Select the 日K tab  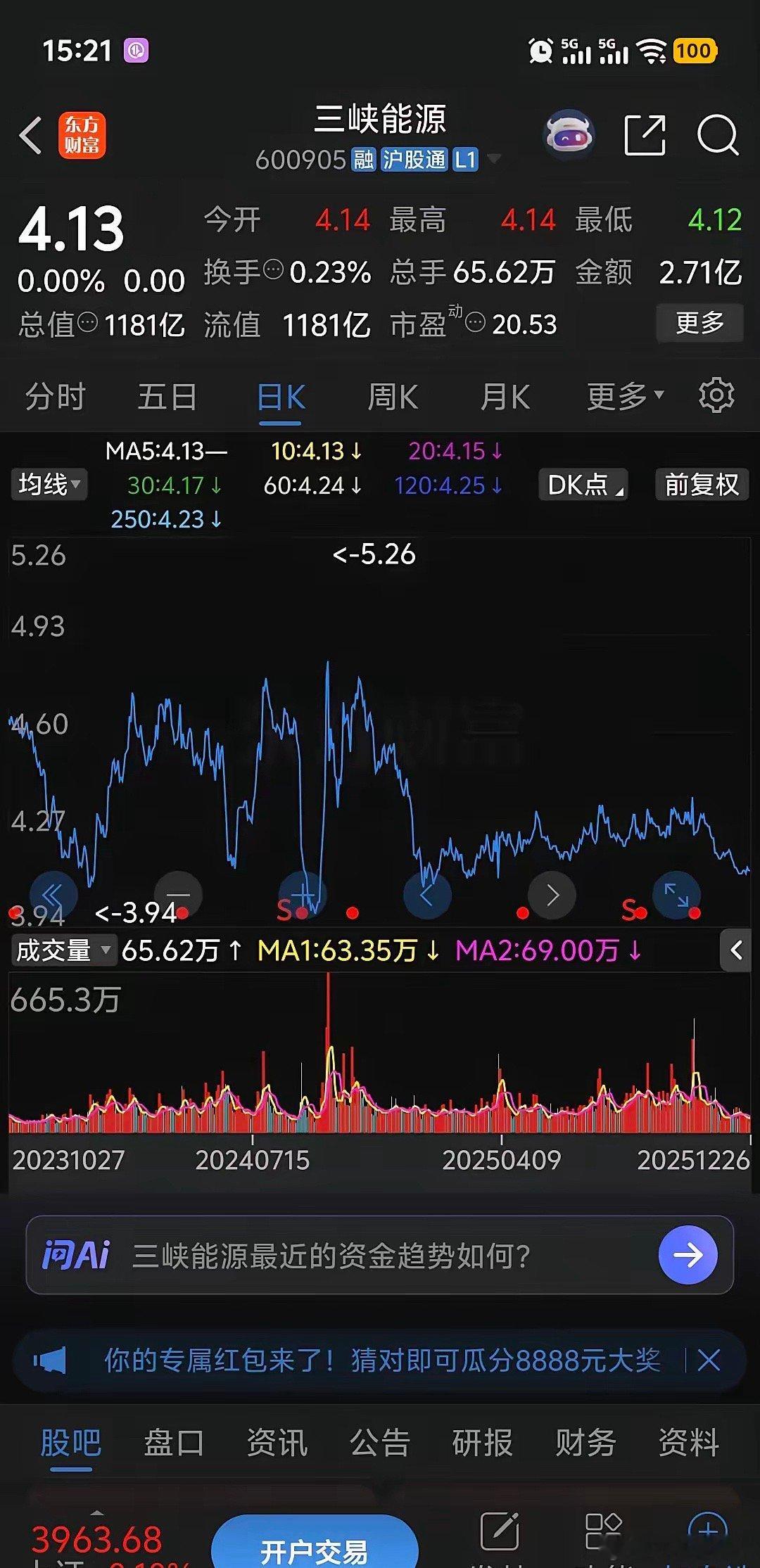pos(280,397)
